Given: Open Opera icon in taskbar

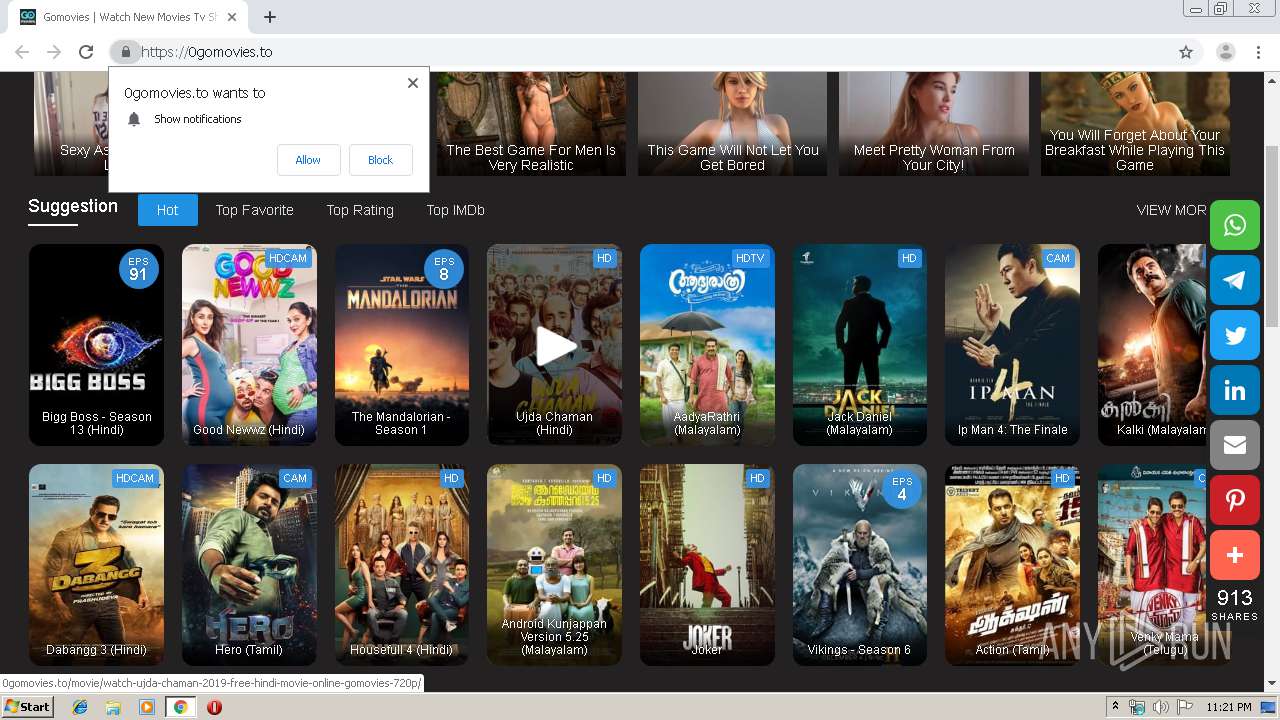Looking at the screenshot, I should (x=214, y=707).
